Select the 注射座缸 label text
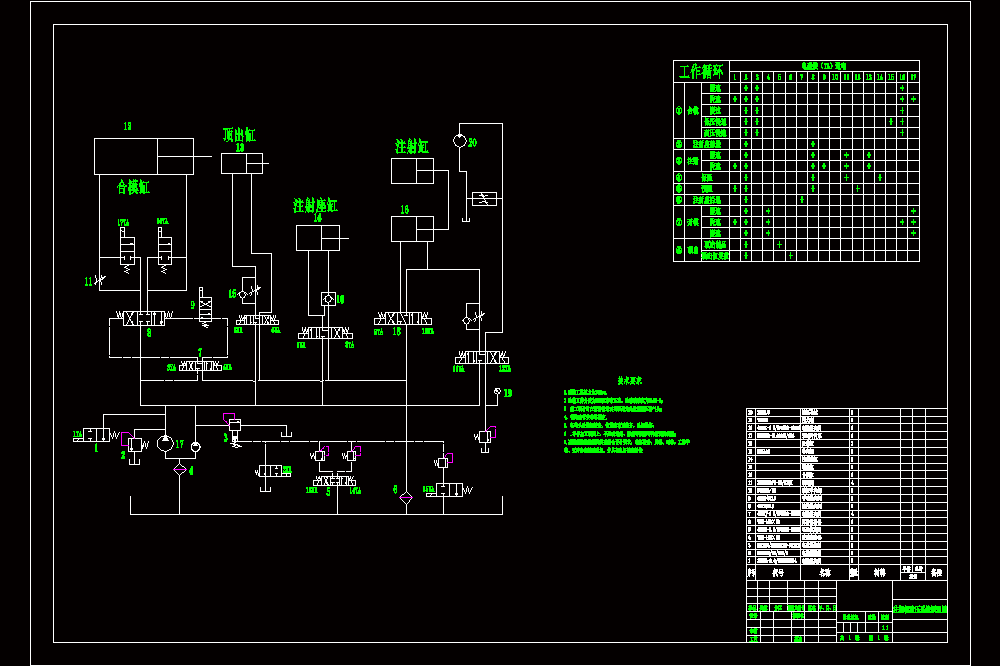Viewport: 1000px width, 666px height. tap(315, 205)
